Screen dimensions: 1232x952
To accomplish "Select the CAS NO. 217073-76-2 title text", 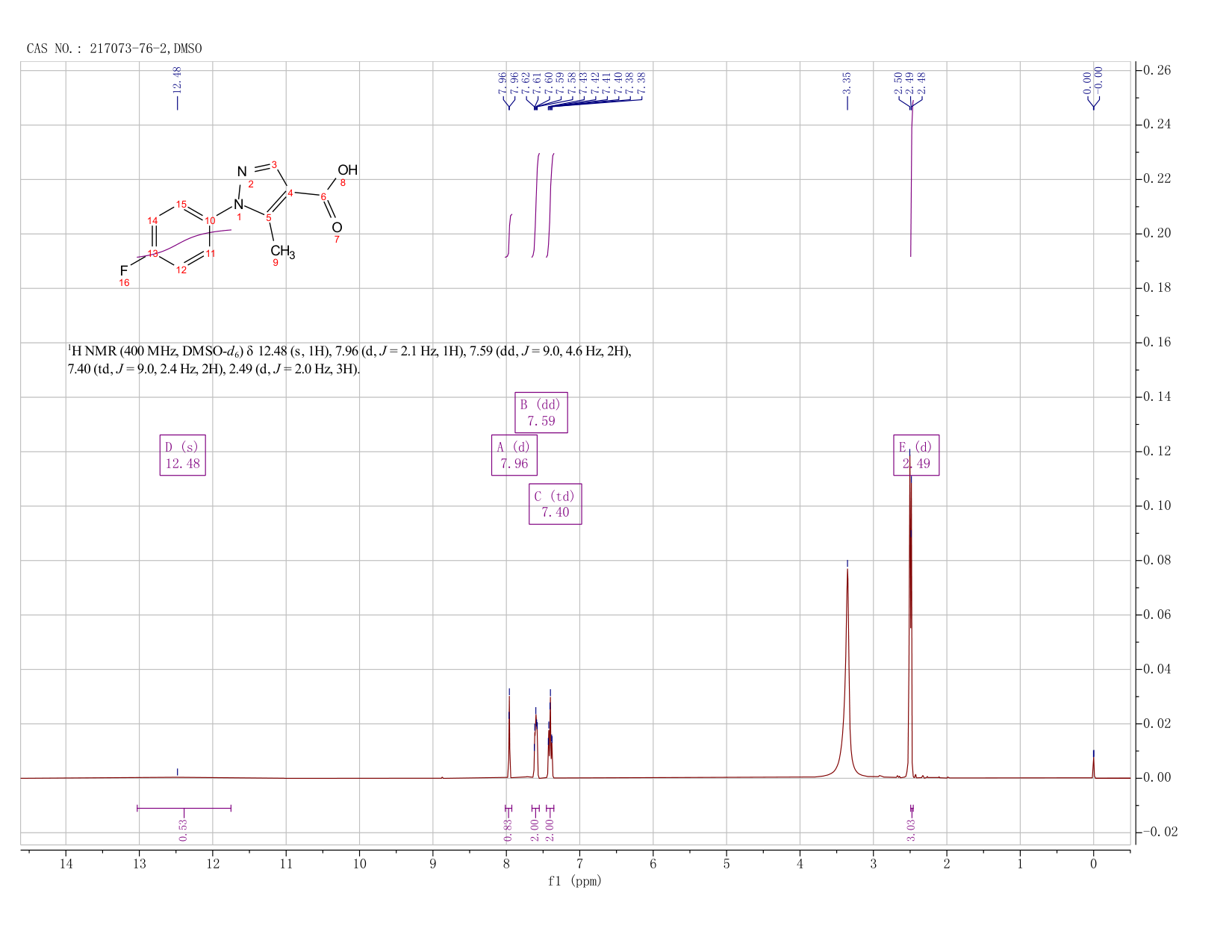I will (114, 49).
